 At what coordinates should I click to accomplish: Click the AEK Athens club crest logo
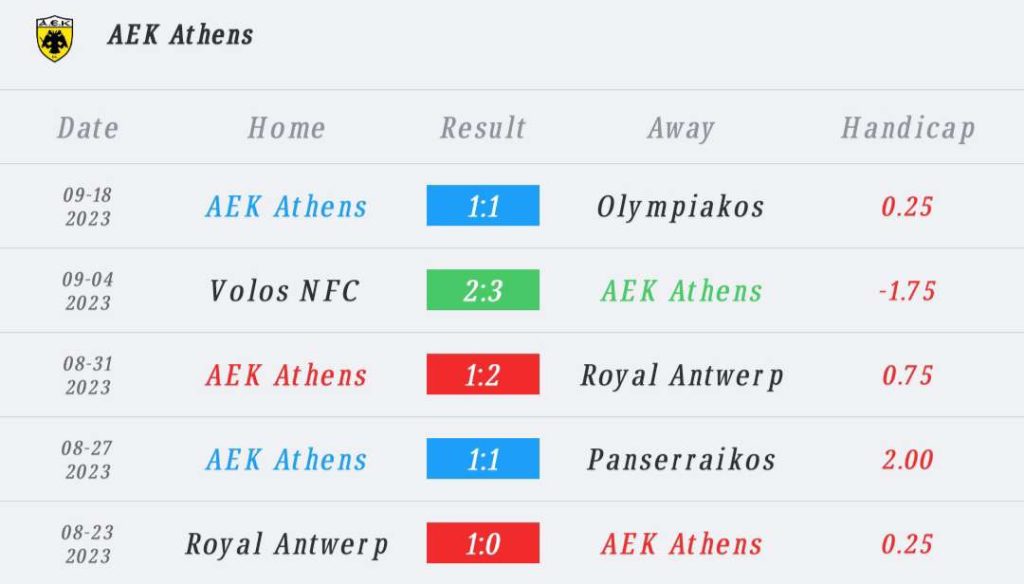coord(55,39)
